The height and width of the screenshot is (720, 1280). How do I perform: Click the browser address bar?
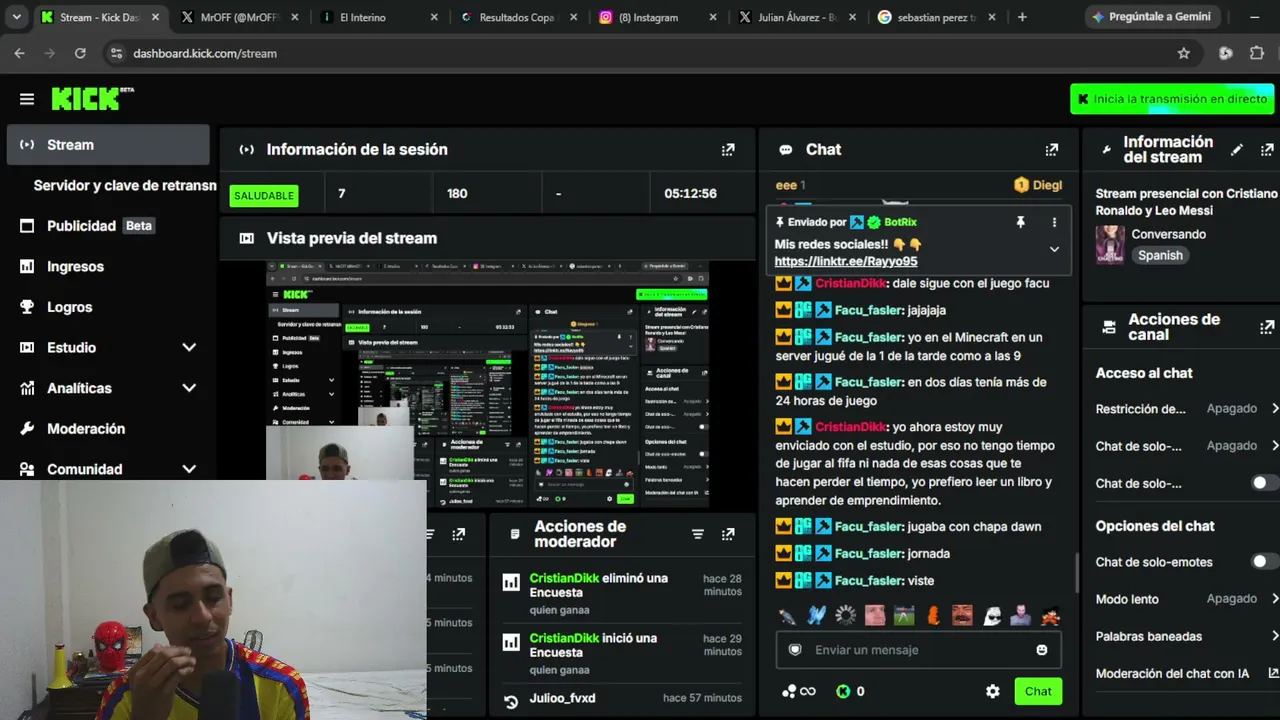[x=640, y=53]
